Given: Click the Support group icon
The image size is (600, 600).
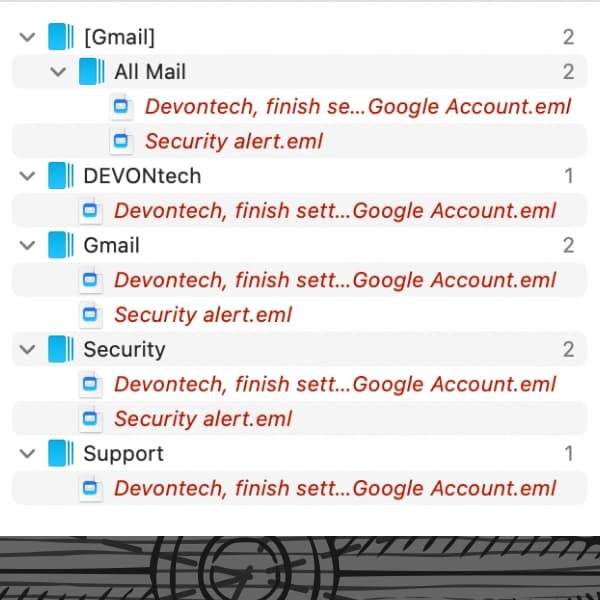Looking at the screenshot, I should [x=61, y=453].
